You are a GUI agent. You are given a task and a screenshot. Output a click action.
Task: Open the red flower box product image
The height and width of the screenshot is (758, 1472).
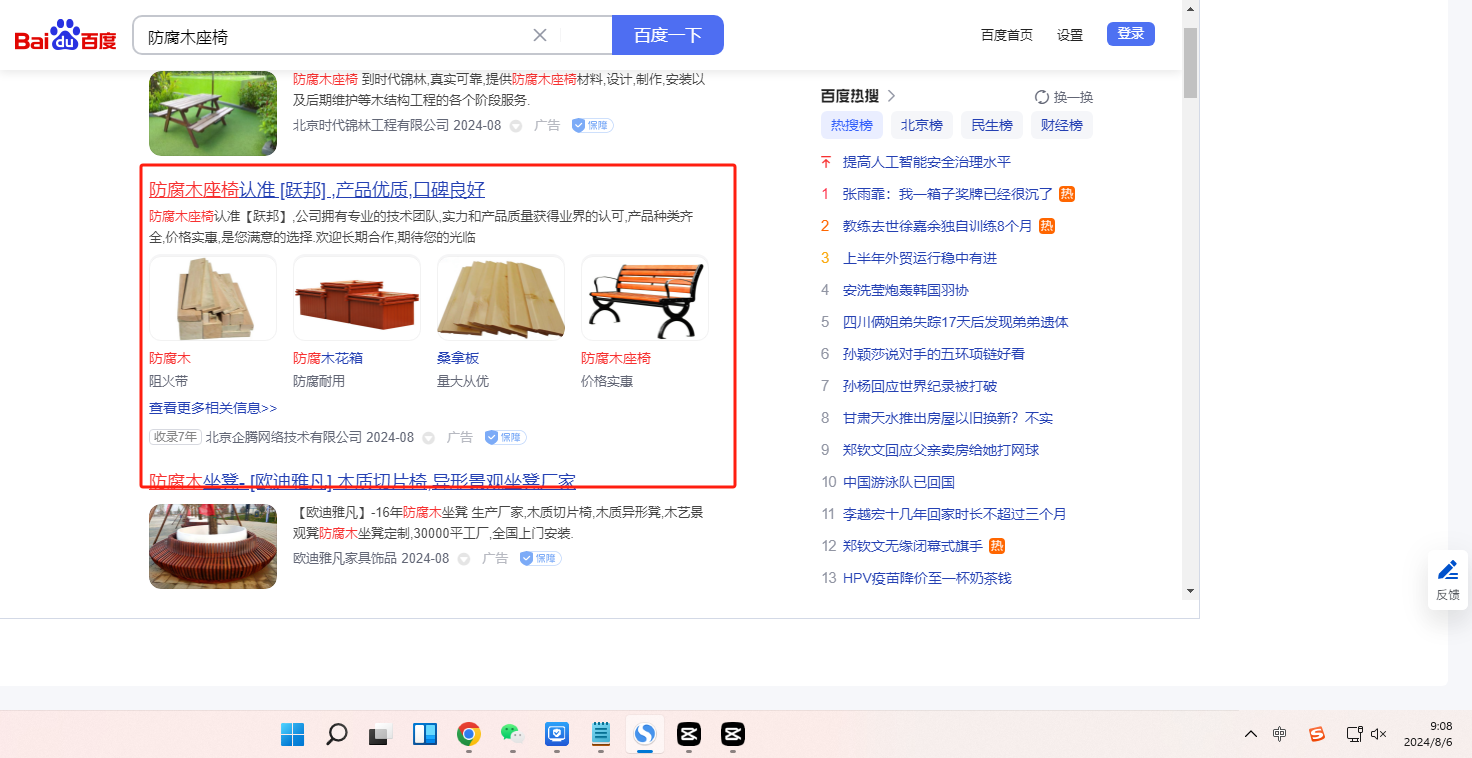[x=357, y=298]
